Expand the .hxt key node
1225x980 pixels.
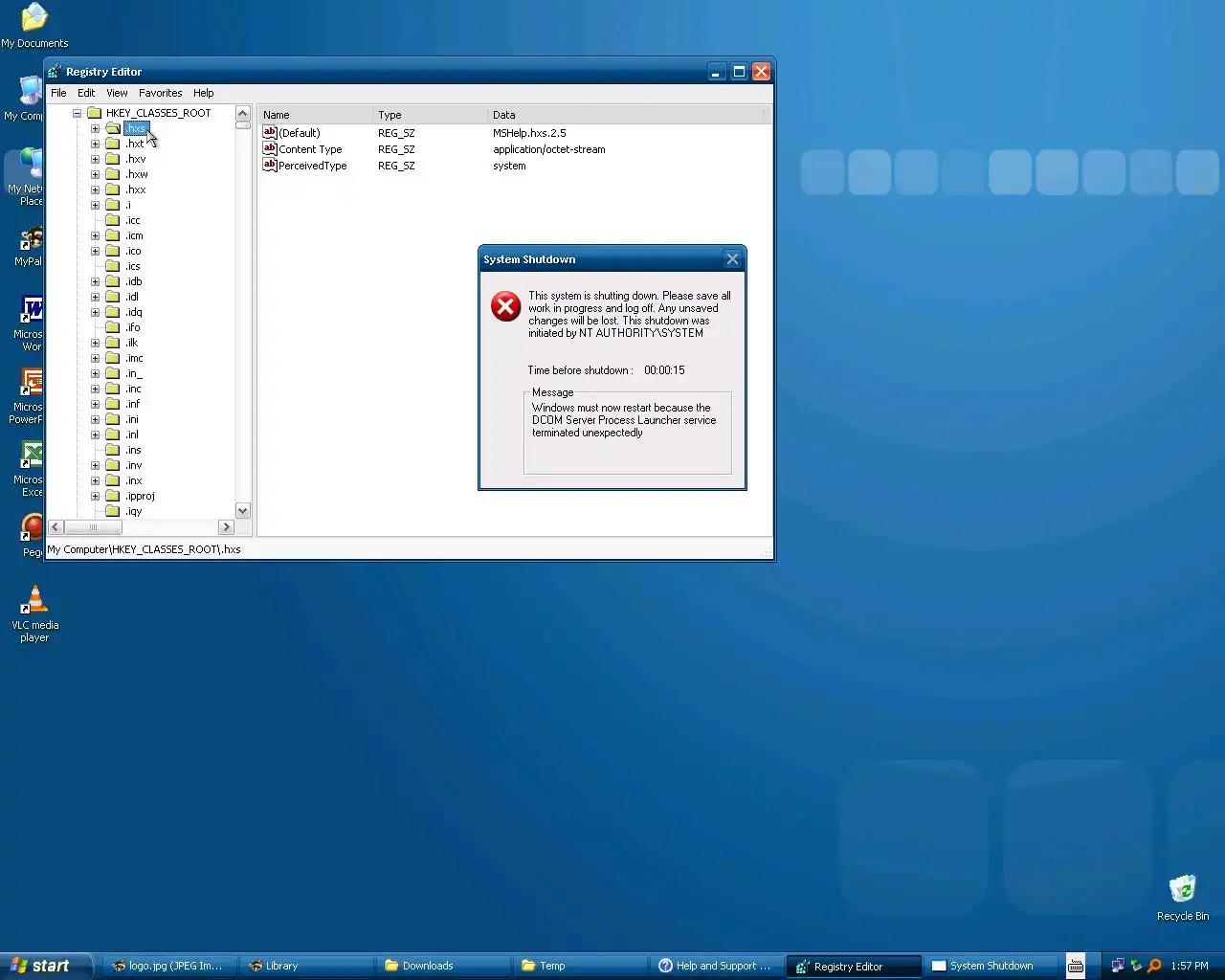tap(95, 144)
